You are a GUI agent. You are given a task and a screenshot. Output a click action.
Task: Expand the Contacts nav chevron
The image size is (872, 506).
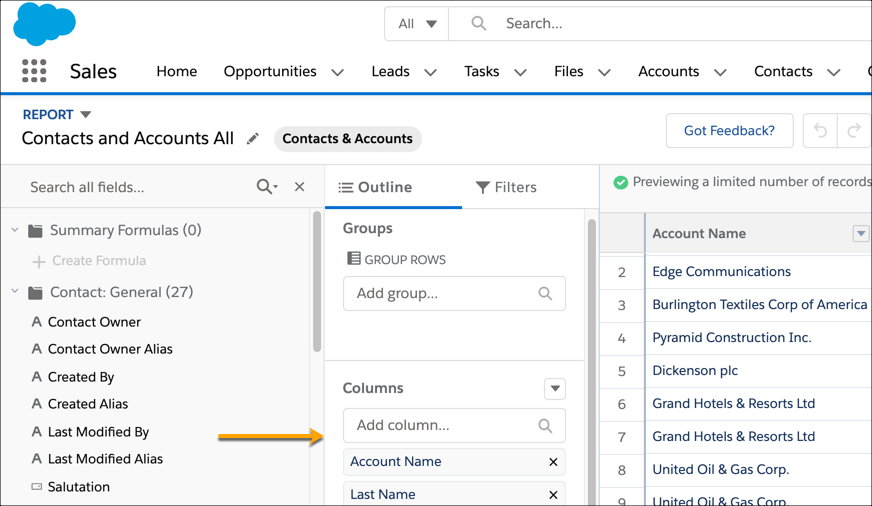pyautogui.click(x=834, y=72)
